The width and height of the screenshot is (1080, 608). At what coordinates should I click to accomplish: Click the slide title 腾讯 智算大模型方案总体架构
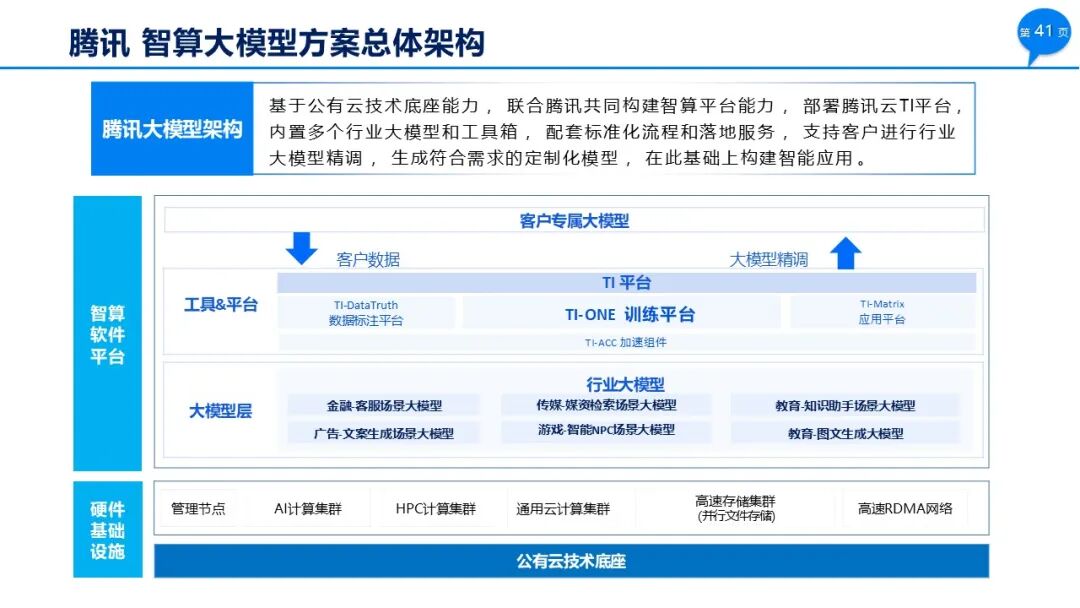277,43
